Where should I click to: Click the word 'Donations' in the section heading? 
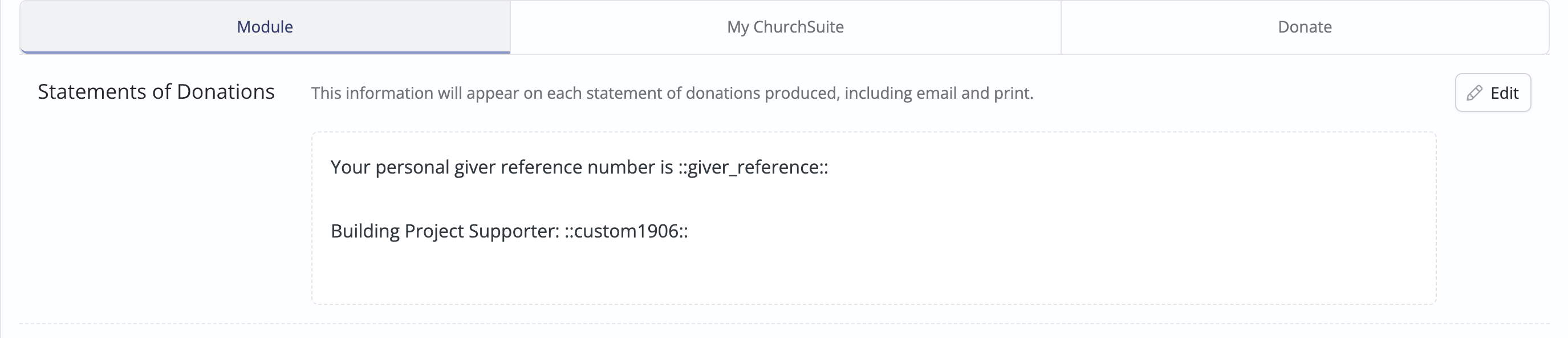(226, 92)
